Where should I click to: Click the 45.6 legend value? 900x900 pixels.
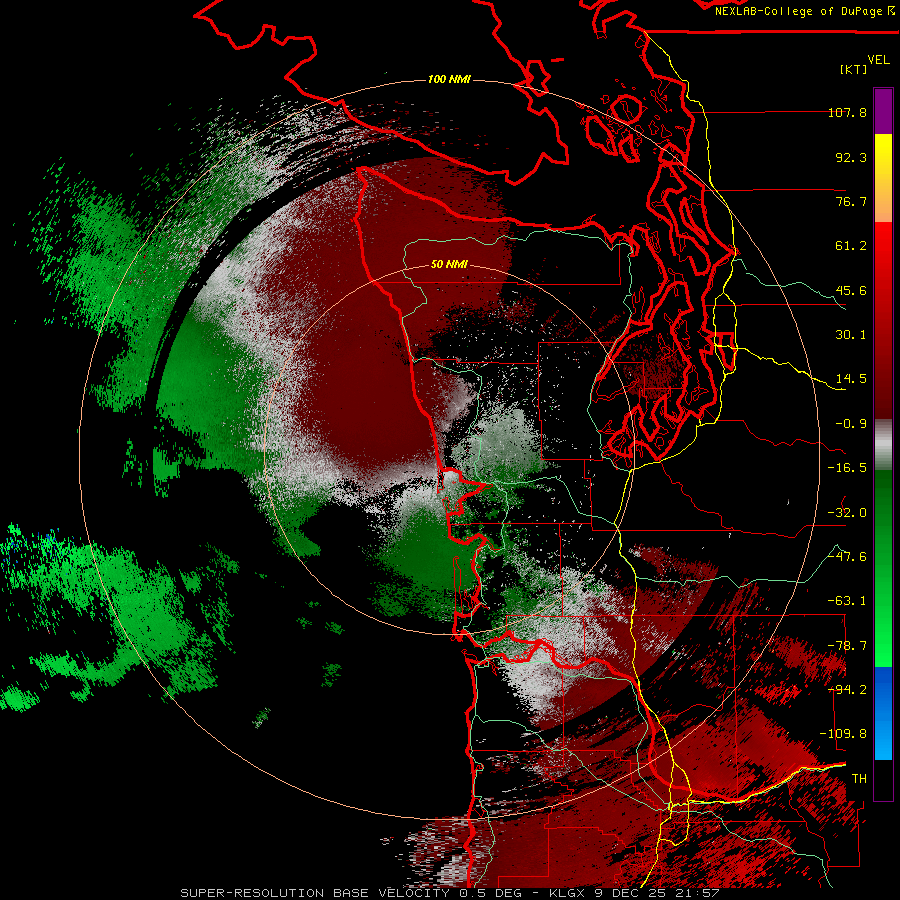tap(851, 290)
